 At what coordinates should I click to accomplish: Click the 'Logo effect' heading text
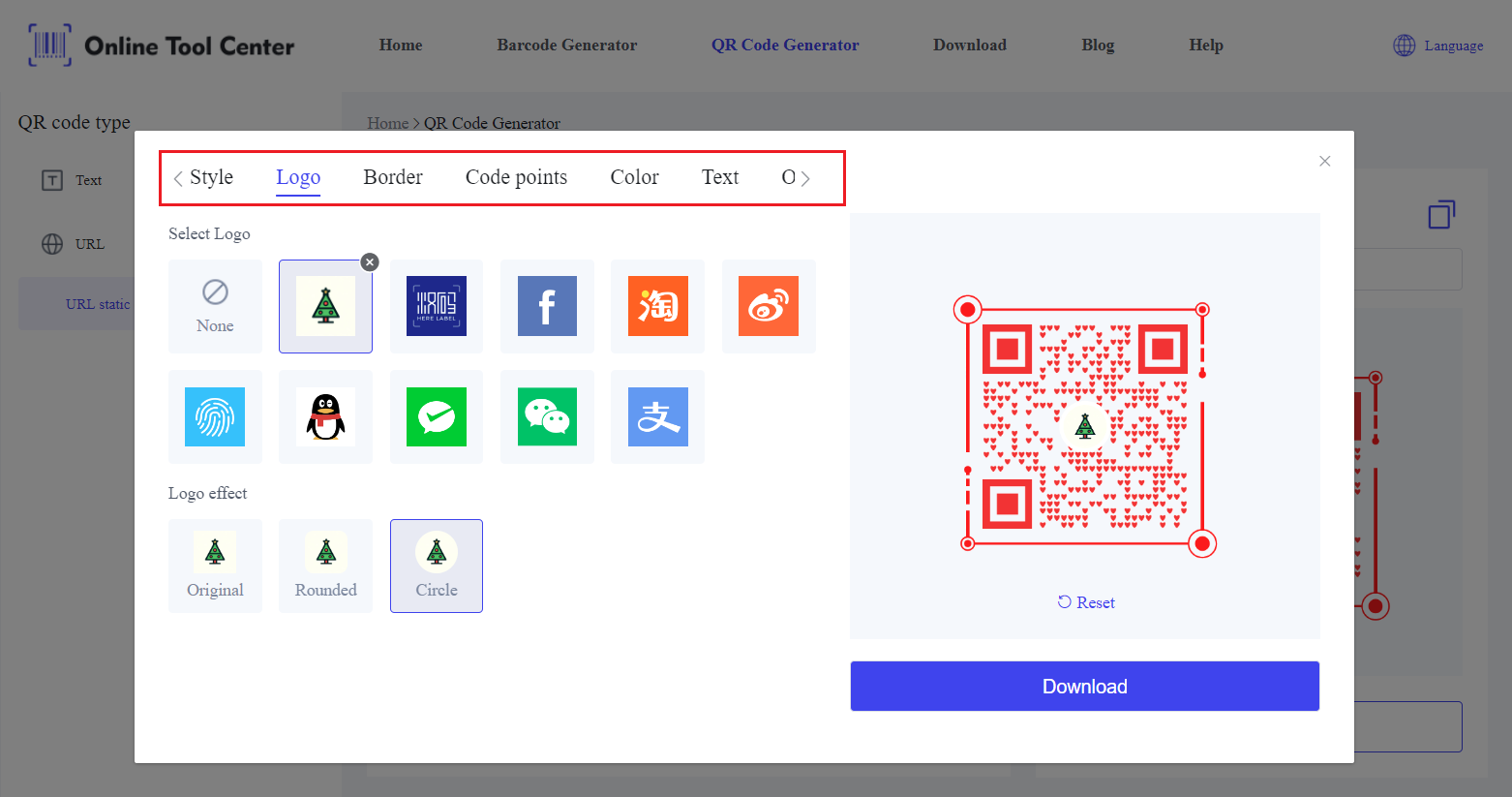pyautogui.click(x=207, y=493)
